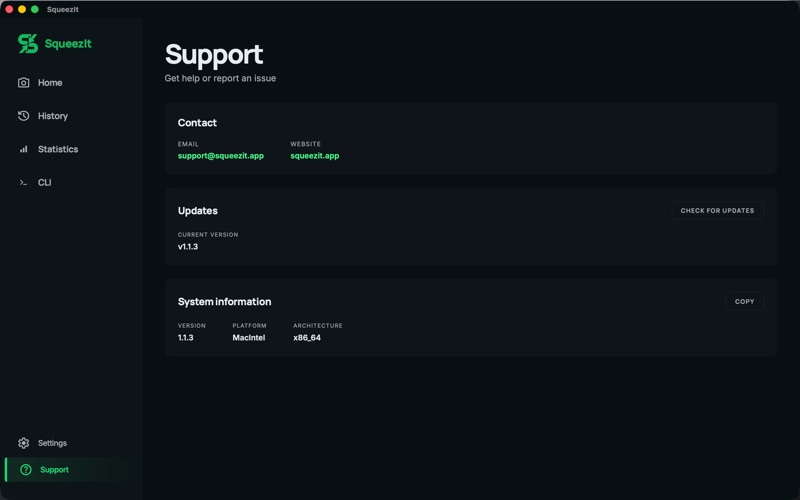Click the 1.1.3 version value under System information
Image resolution: width=800 pixels, height=500 pixels.
(x=186, y=337)
